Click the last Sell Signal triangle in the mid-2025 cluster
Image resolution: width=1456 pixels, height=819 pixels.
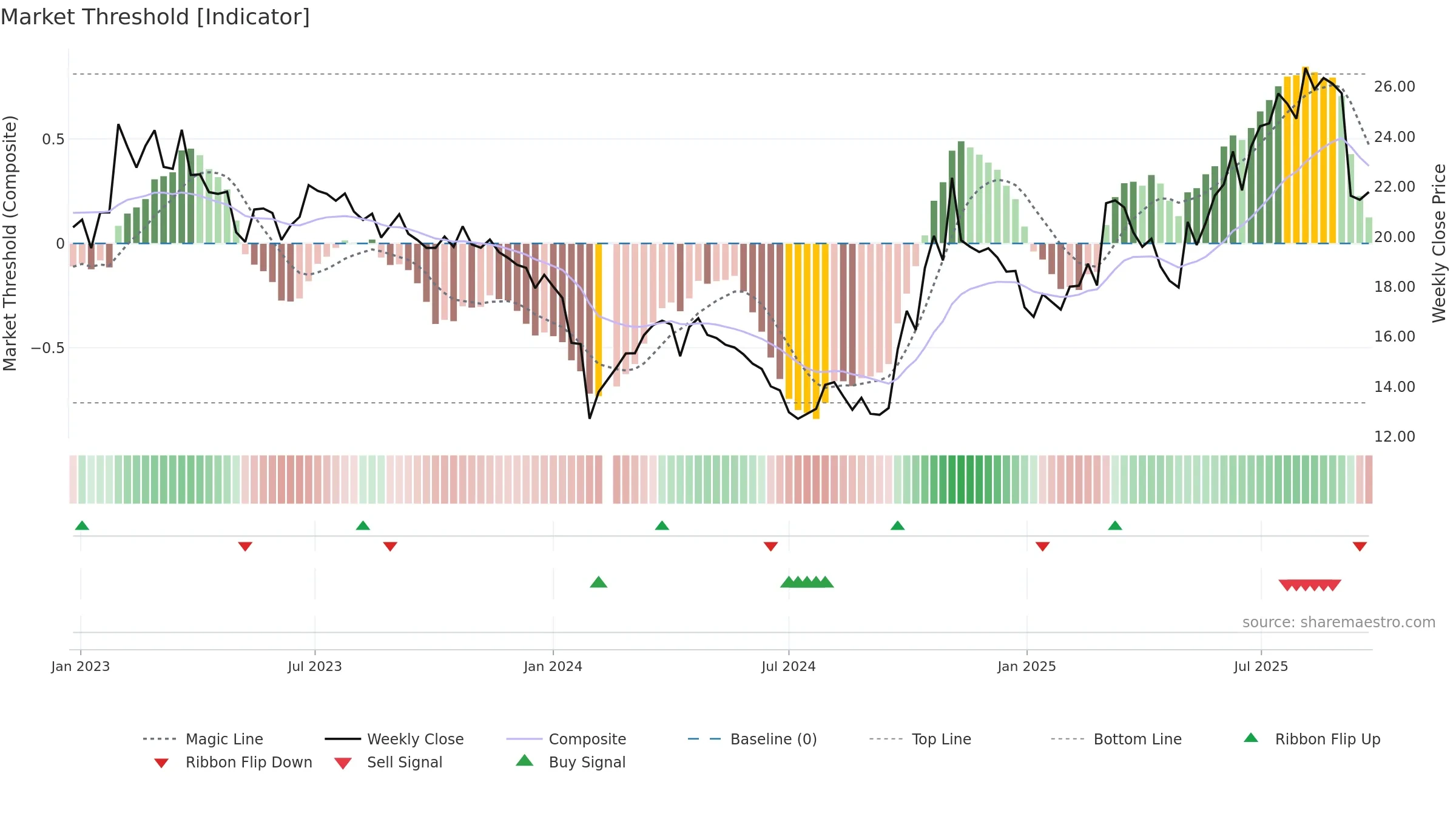pyautogui.click(x=1333, y=585)
